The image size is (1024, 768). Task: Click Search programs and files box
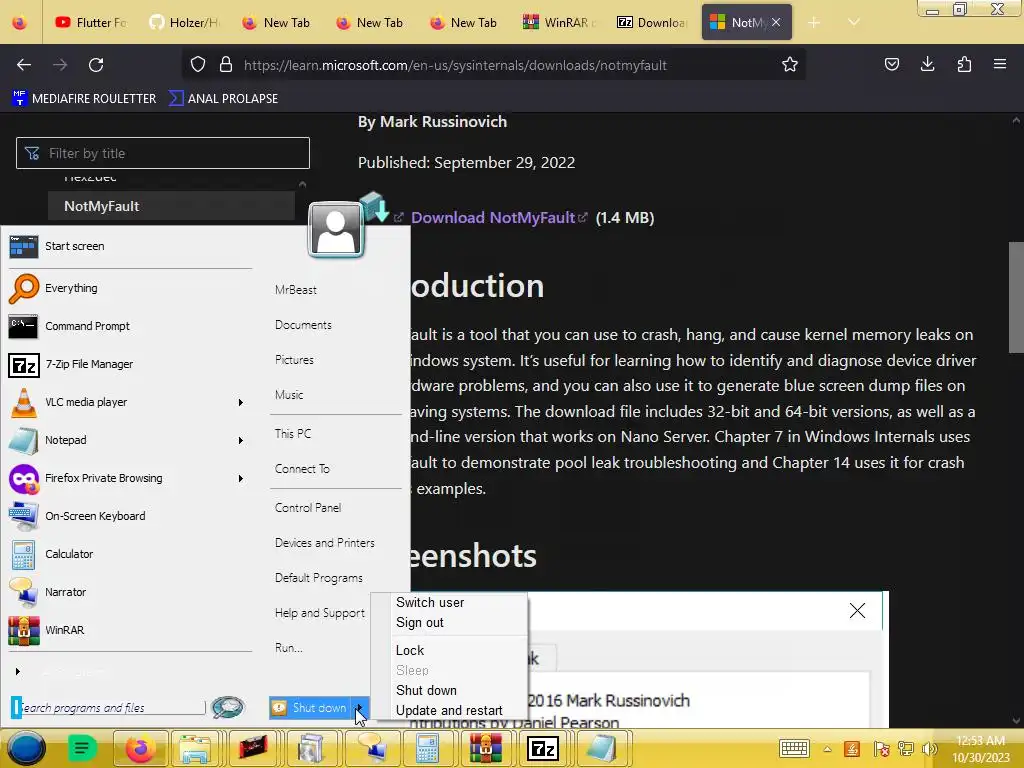108,707
